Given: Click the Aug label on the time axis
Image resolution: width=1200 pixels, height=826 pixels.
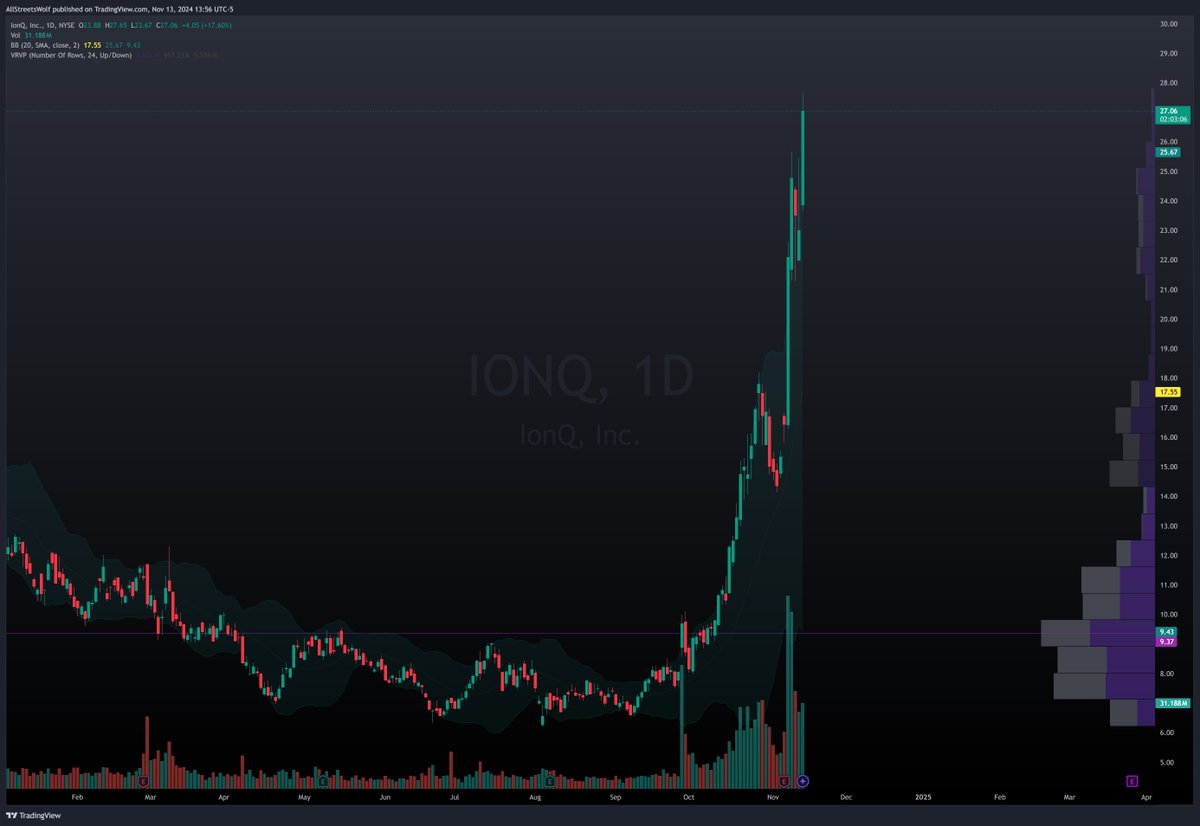Looking at the screenshot, I should click(x=535, y=797).
